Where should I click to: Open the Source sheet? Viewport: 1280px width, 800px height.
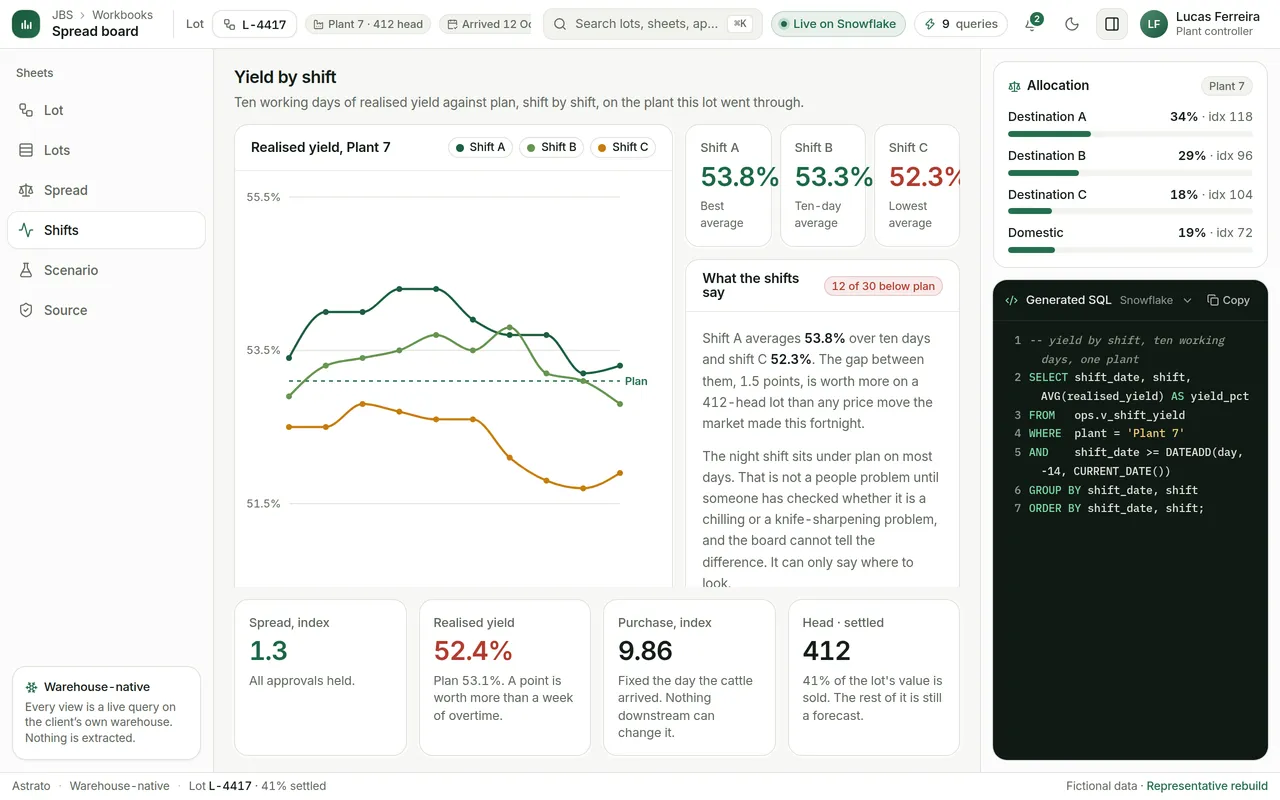[106, 310]
